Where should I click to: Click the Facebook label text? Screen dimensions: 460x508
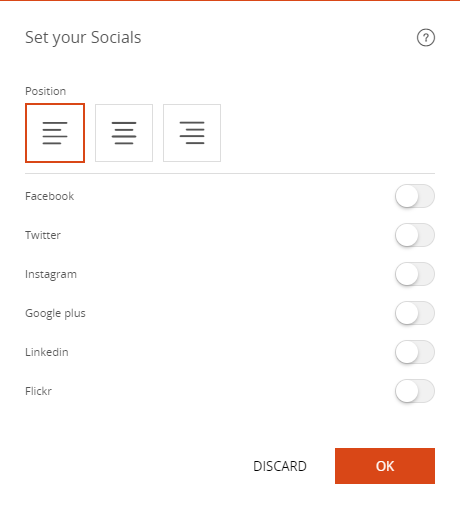click(x=49, y=196)
